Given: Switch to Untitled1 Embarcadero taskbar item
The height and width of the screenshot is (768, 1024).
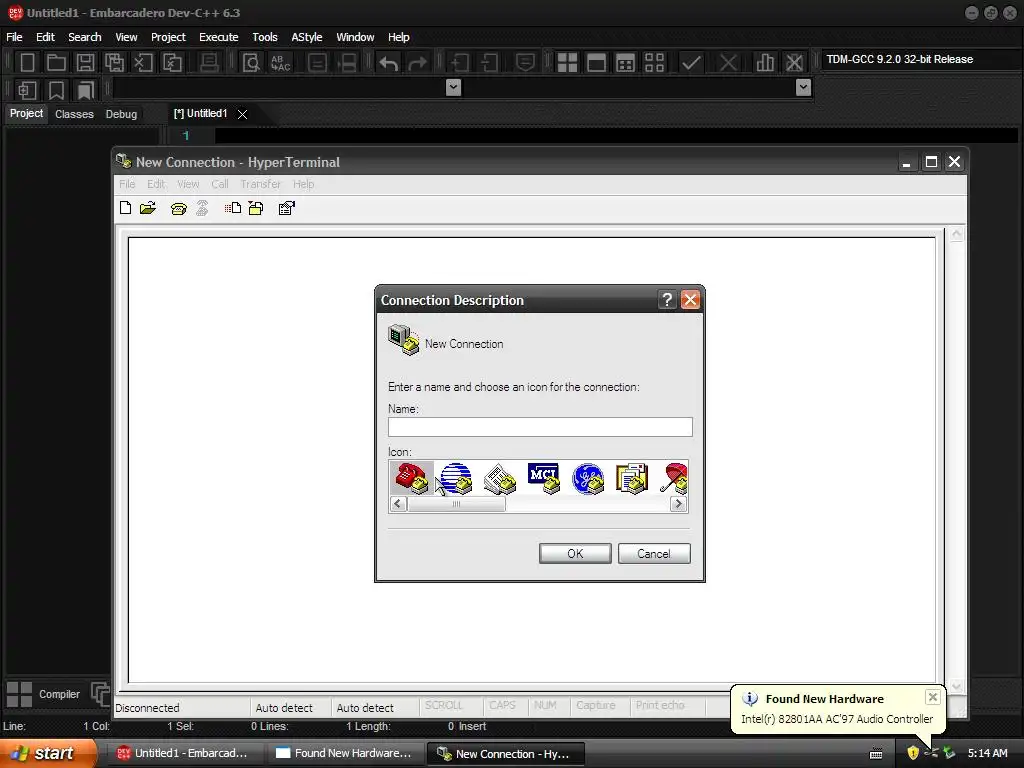Looking at the screenshot, I should click(x=183, y=753).
